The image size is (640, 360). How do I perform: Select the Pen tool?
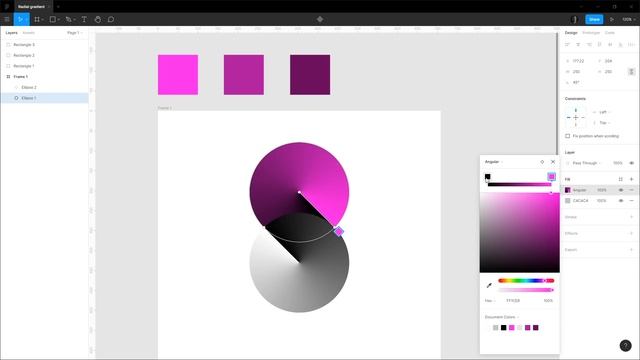(69, 19)
